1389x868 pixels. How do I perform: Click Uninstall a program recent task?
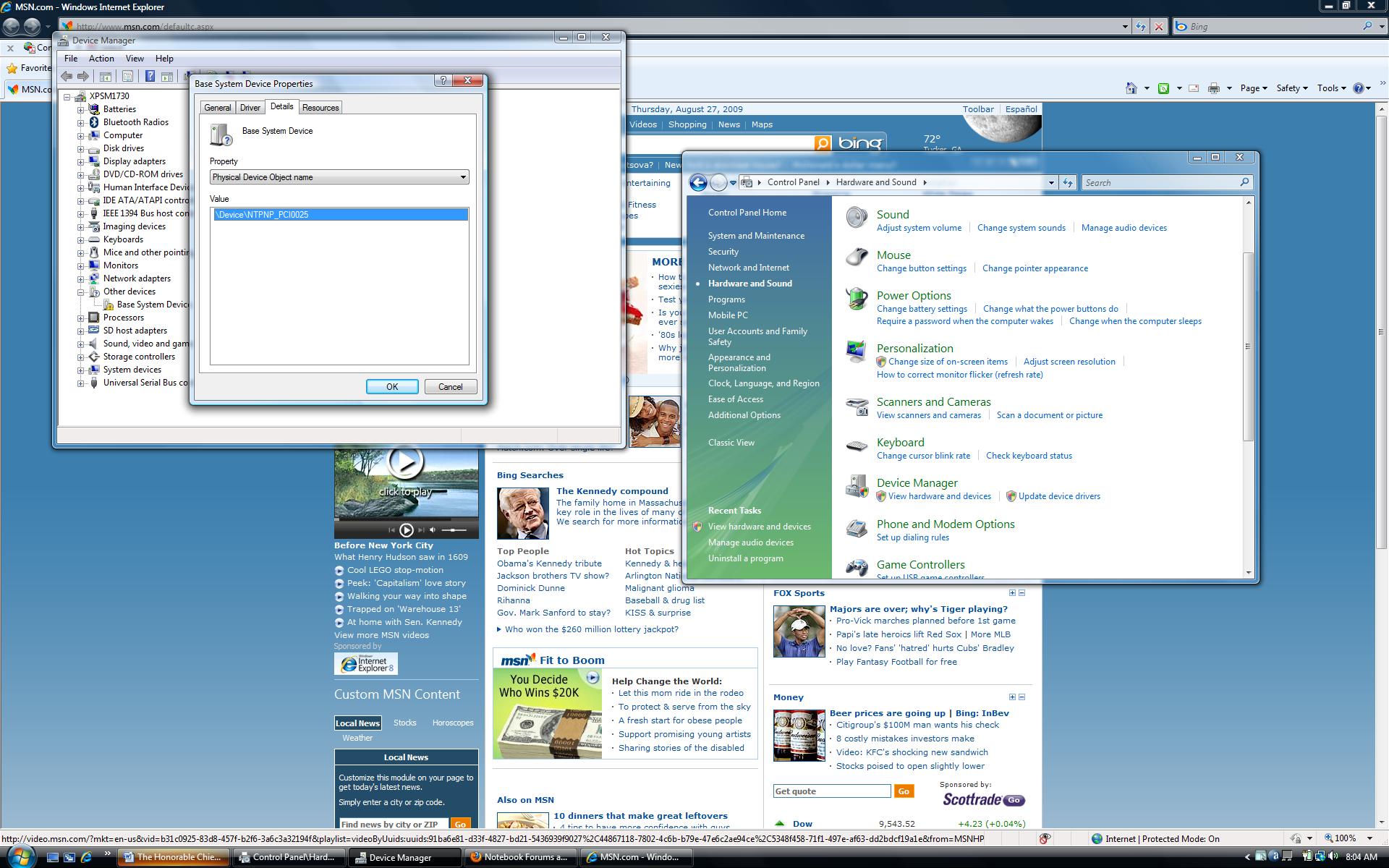[746, 558]
